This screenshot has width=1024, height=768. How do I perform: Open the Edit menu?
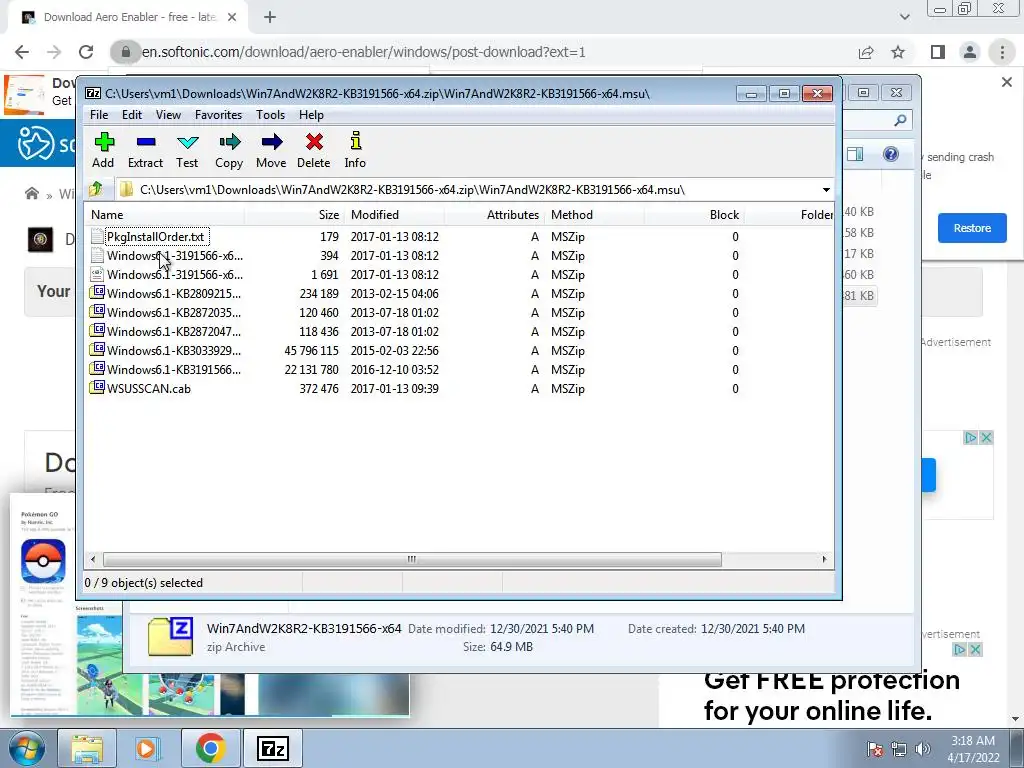[x=132, y=115]
